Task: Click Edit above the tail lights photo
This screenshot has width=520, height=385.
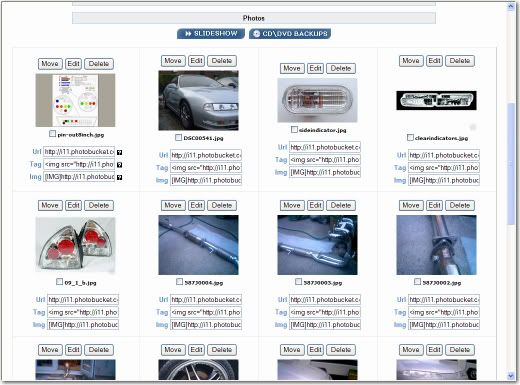Action: pos(73,205)
